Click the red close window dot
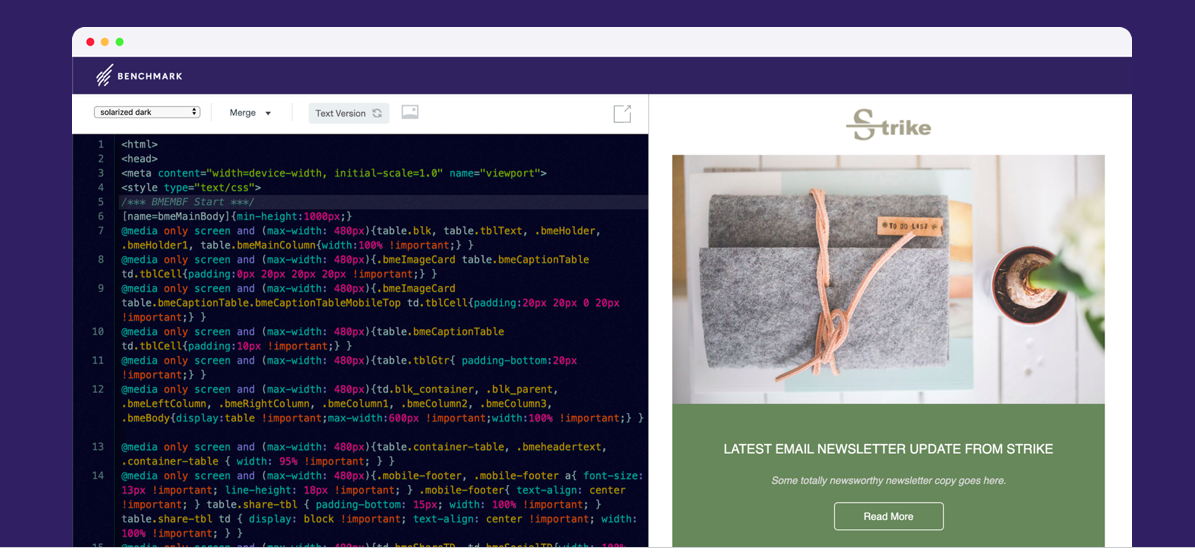The width and height of the screenshot is (1195, 553). click(91, 42)
